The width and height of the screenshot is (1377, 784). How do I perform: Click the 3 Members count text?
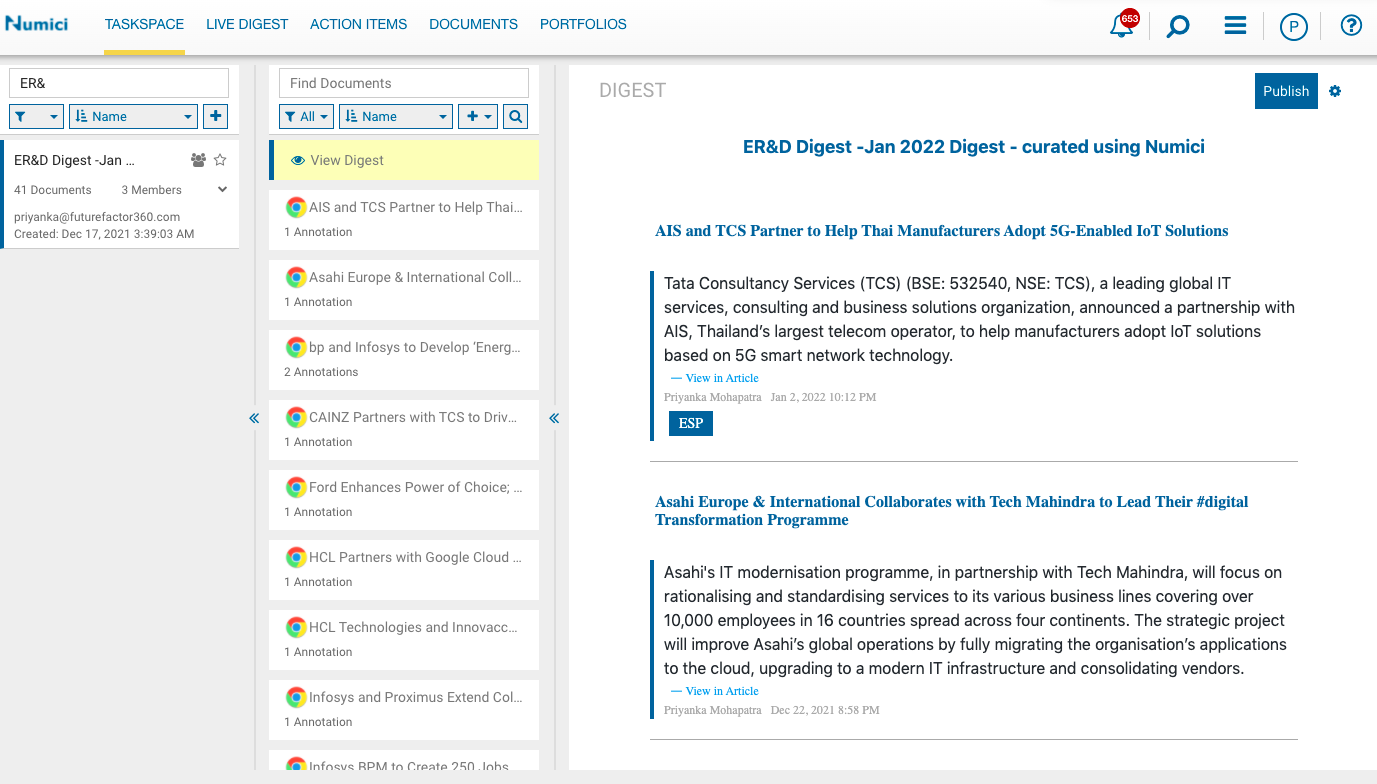[x=152, y=190]
